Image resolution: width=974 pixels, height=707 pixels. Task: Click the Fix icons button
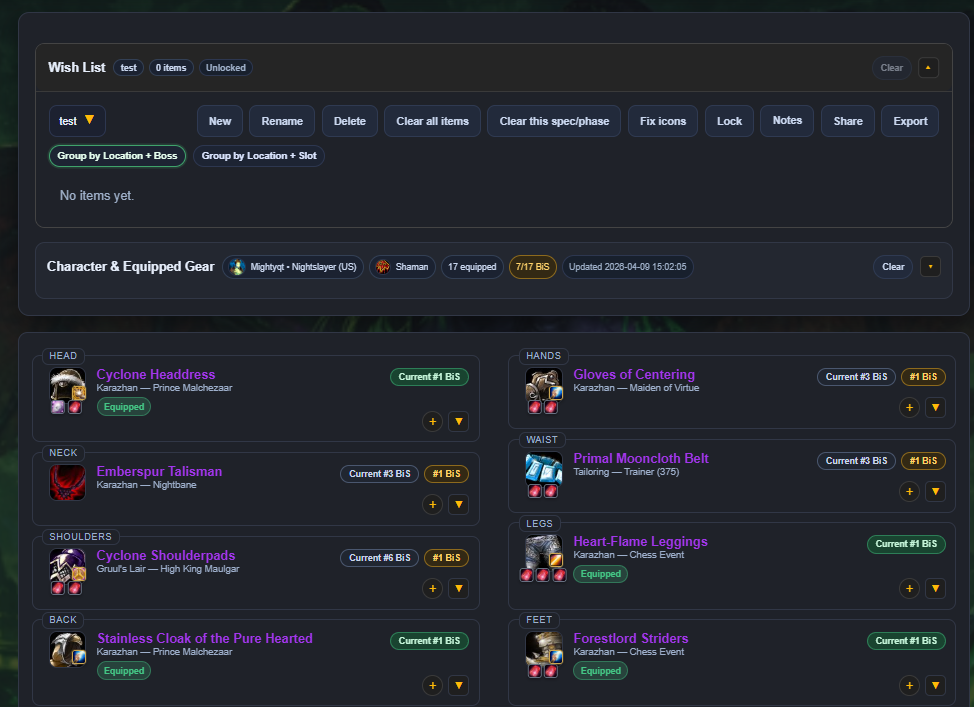(662, 120)
